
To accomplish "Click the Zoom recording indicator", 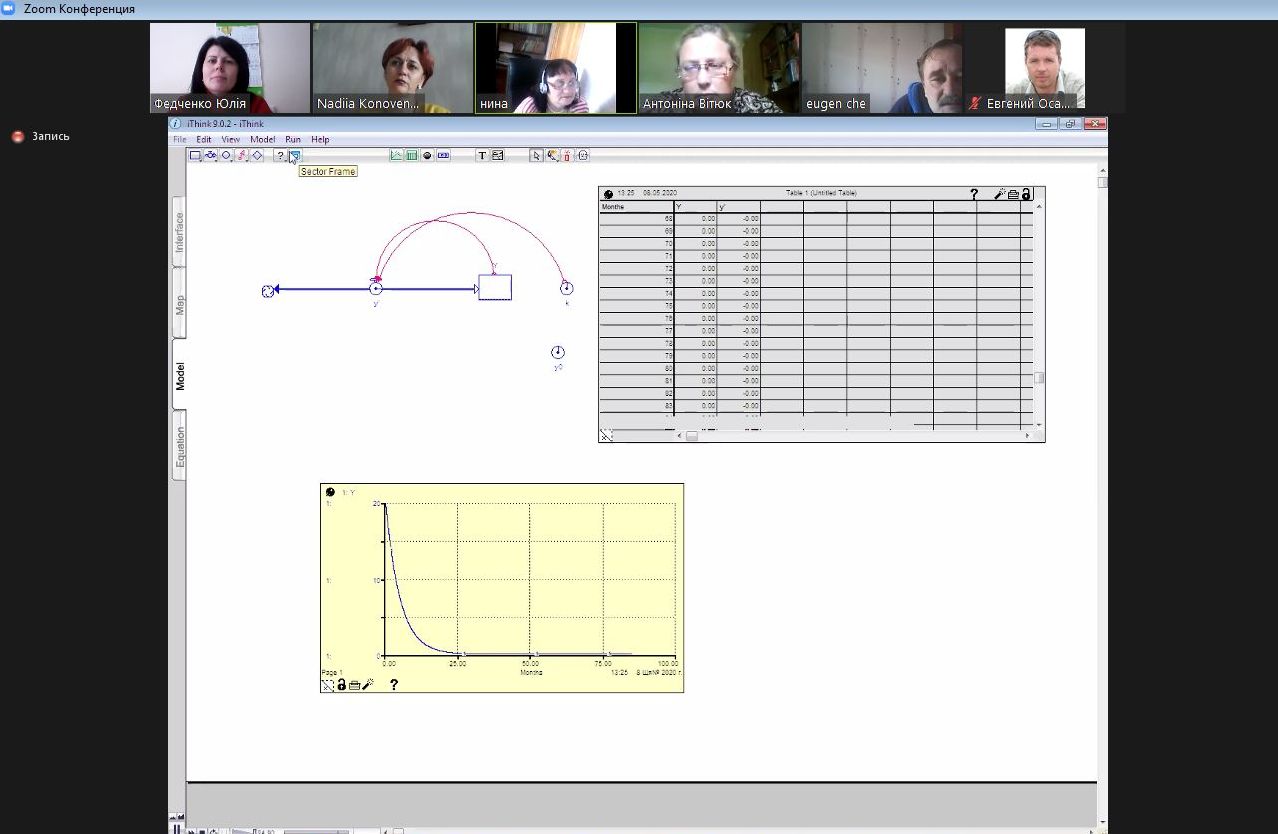I will [41, 136].
